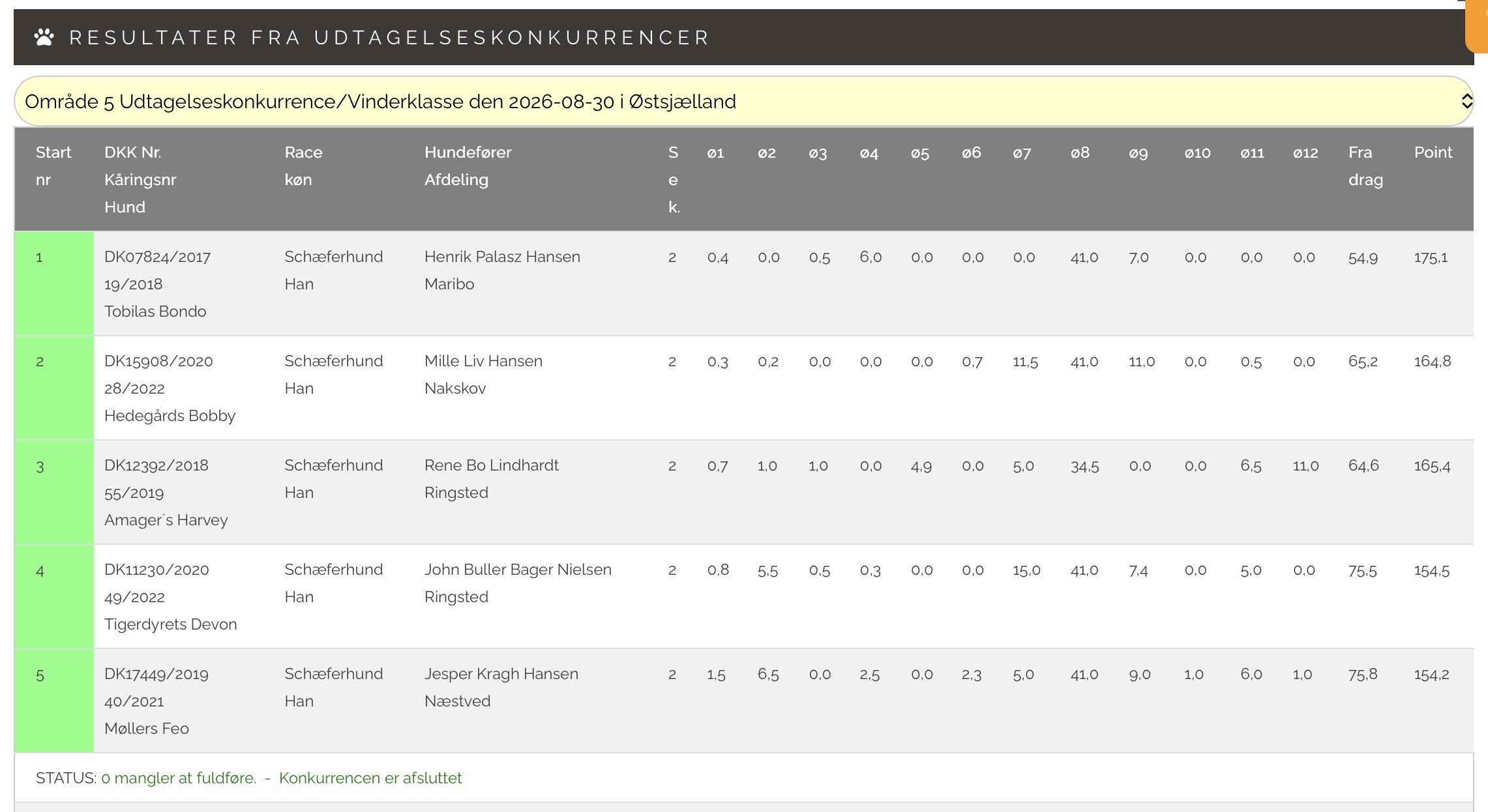Click the orange tab at top-right corner
The image size is (1488, 812).
tap(1477, 26)
